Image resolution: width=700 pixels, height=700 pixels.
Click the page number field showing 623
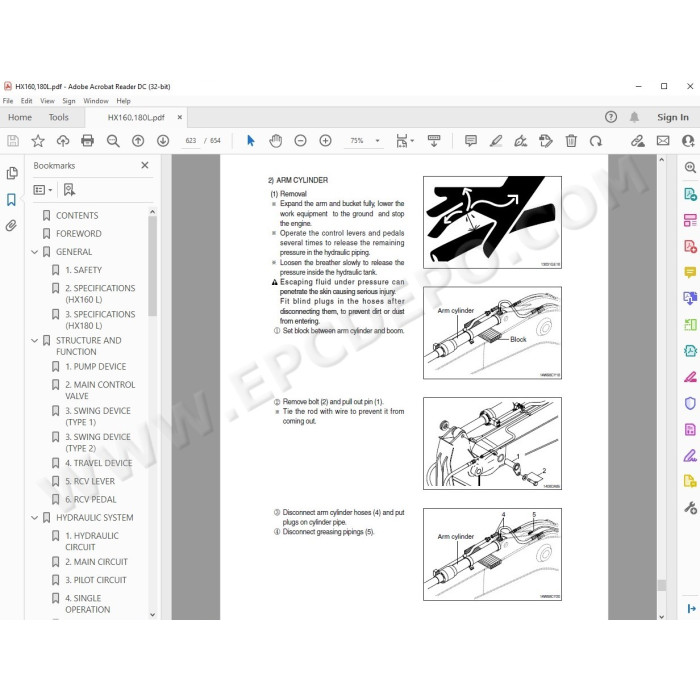click(x=191, y=141)
